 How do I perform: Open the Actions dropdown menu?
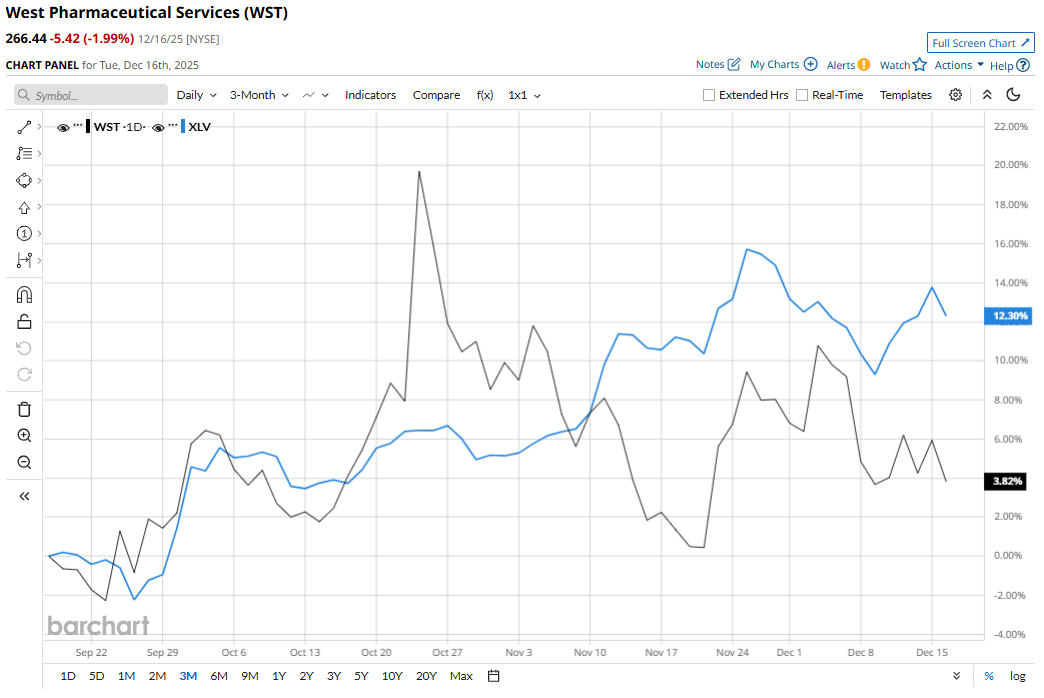click(x=959, y=65)
